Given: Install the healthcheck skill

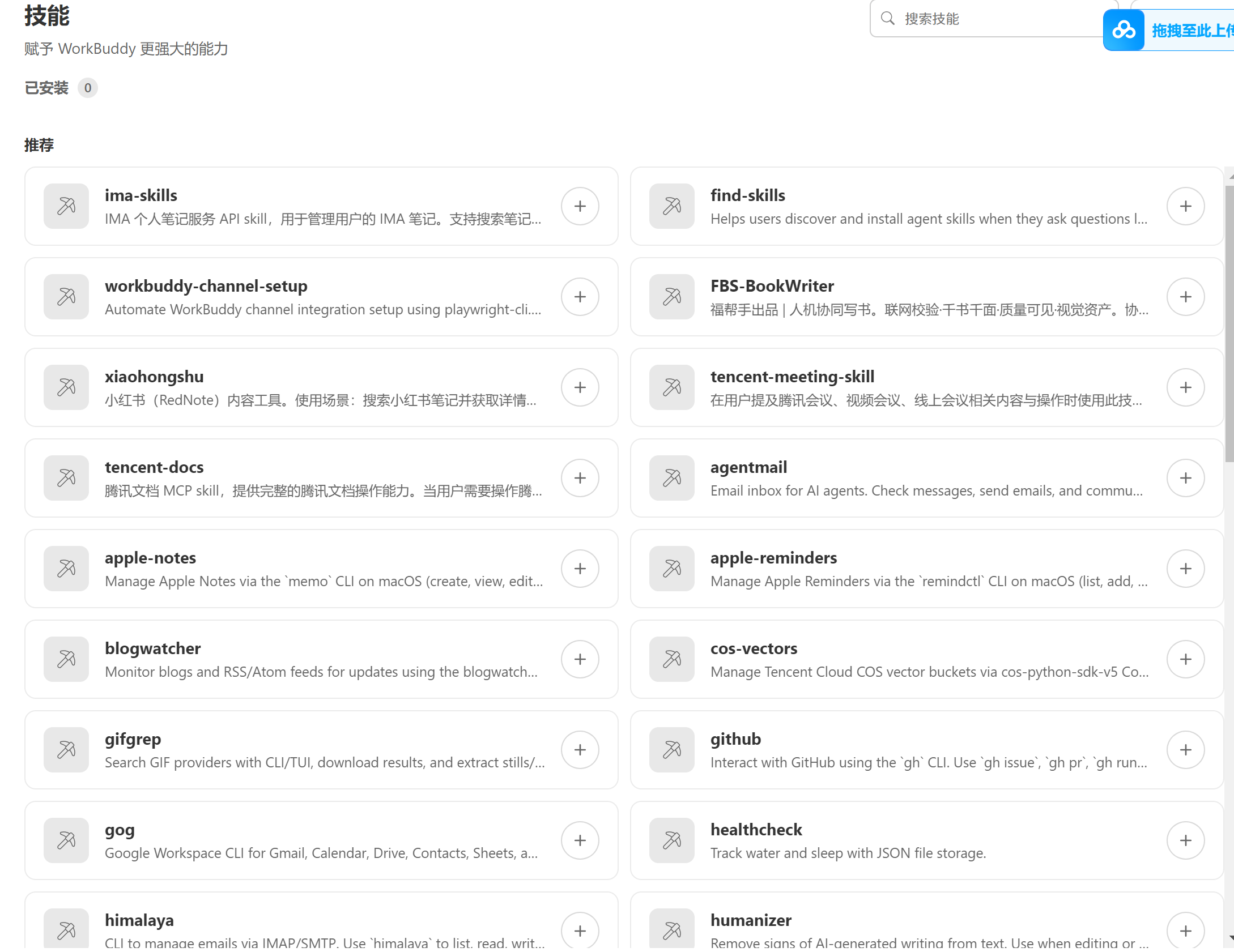Looking at the screenshot, I should coord(1185,840).
